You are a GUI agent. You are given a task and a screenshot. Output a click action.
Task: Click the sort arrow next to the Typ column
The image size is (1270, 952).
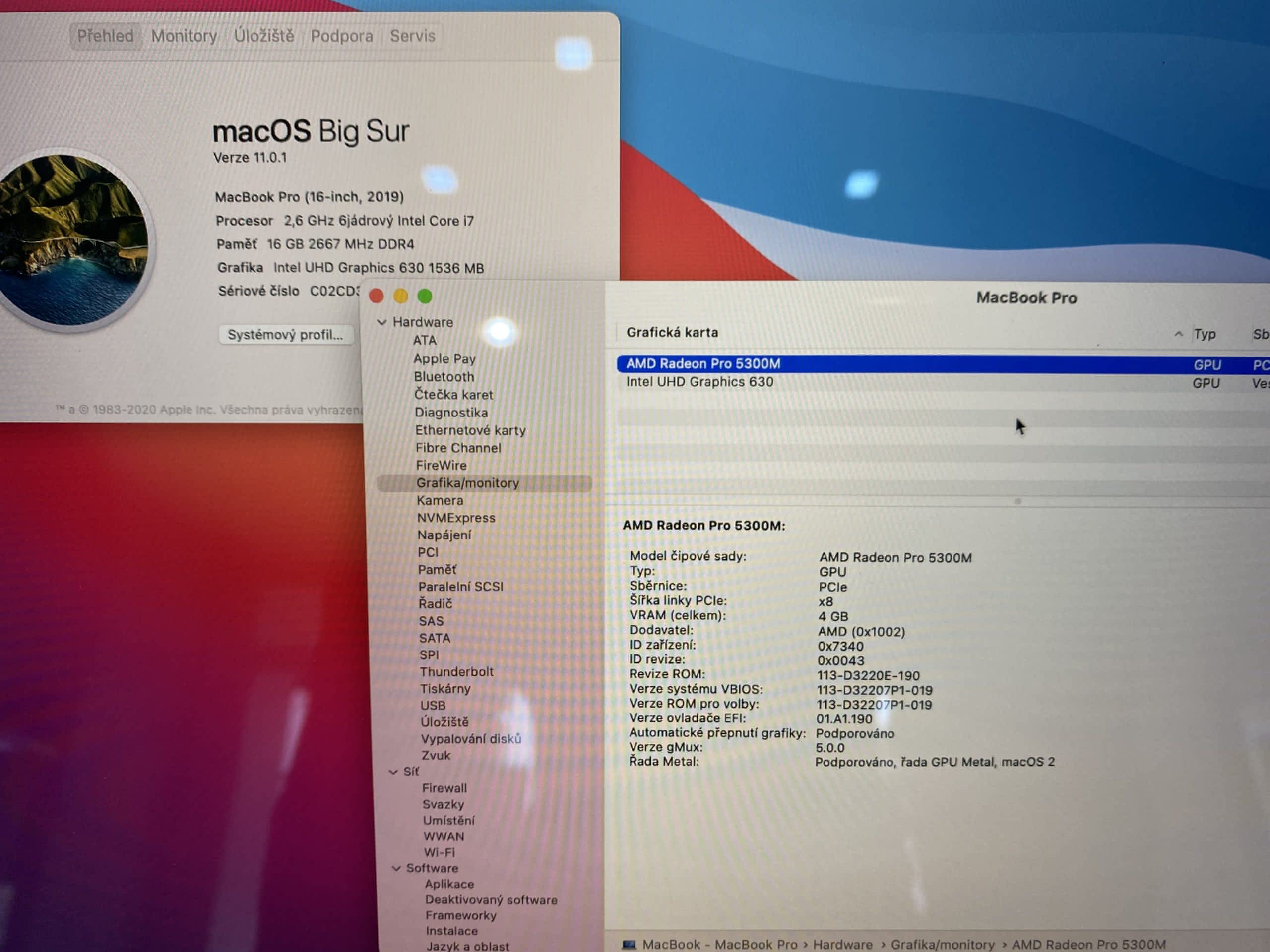(1178, 333)
